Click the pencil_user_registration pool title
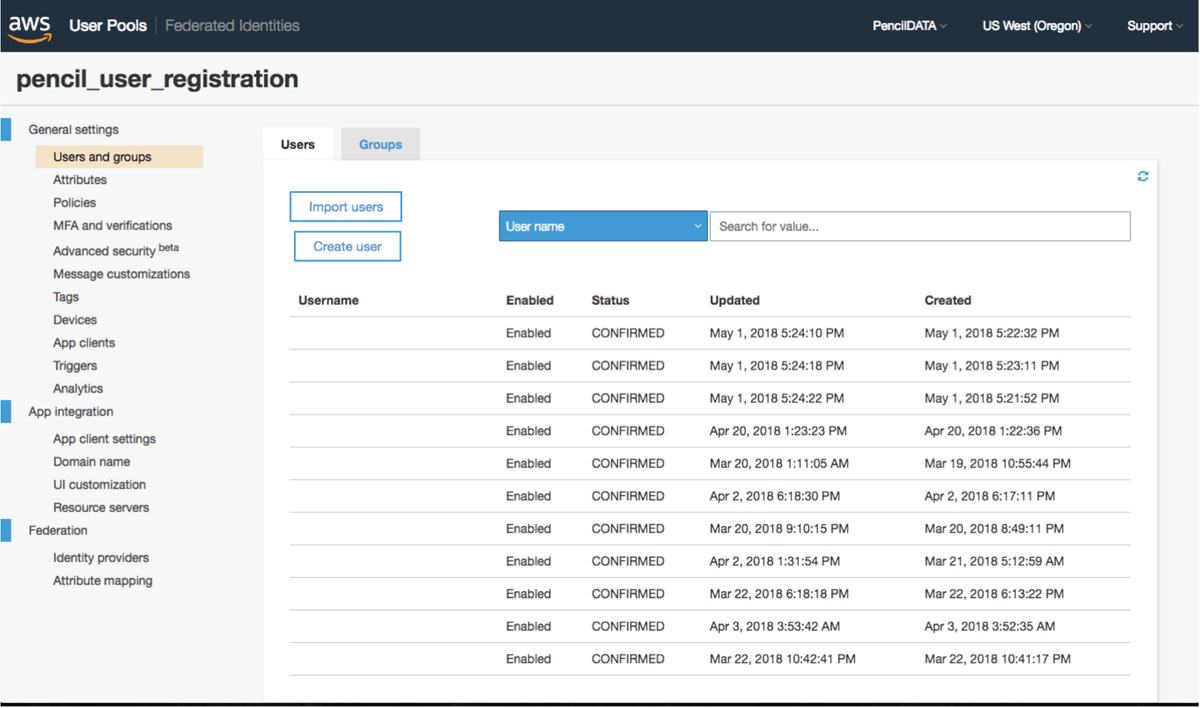The width and height of the screenshot is (1200, 708). click(x=157, y=79)
